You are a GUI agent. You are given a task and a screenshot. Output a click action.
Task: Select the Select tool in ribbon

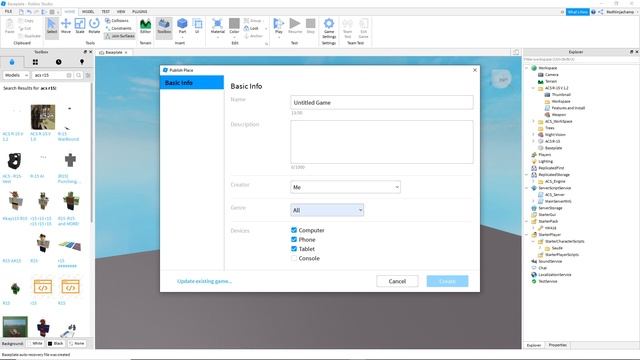click(52, 27)
